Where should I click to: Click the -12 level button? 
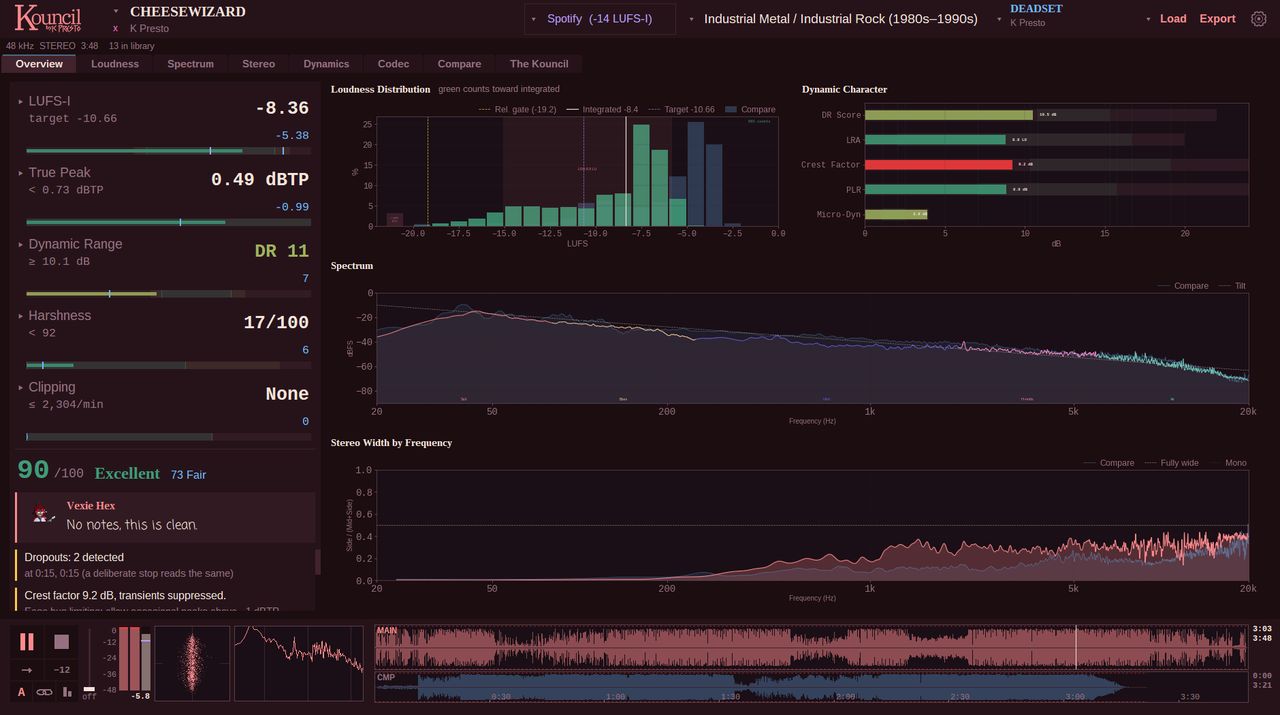(x=62, y=670)
